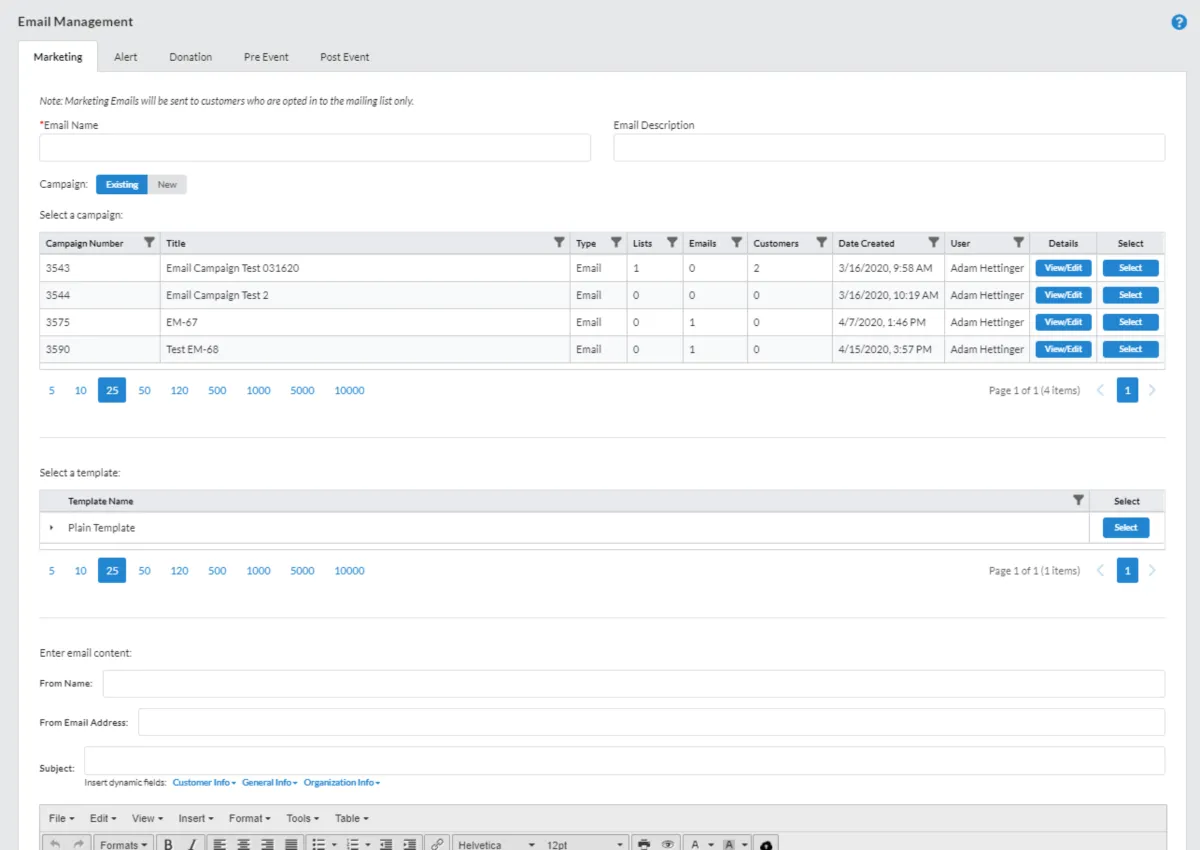Toggle bold formatting in editor
The width and height of the screenshot is (1200, 850).
[168, 844]
